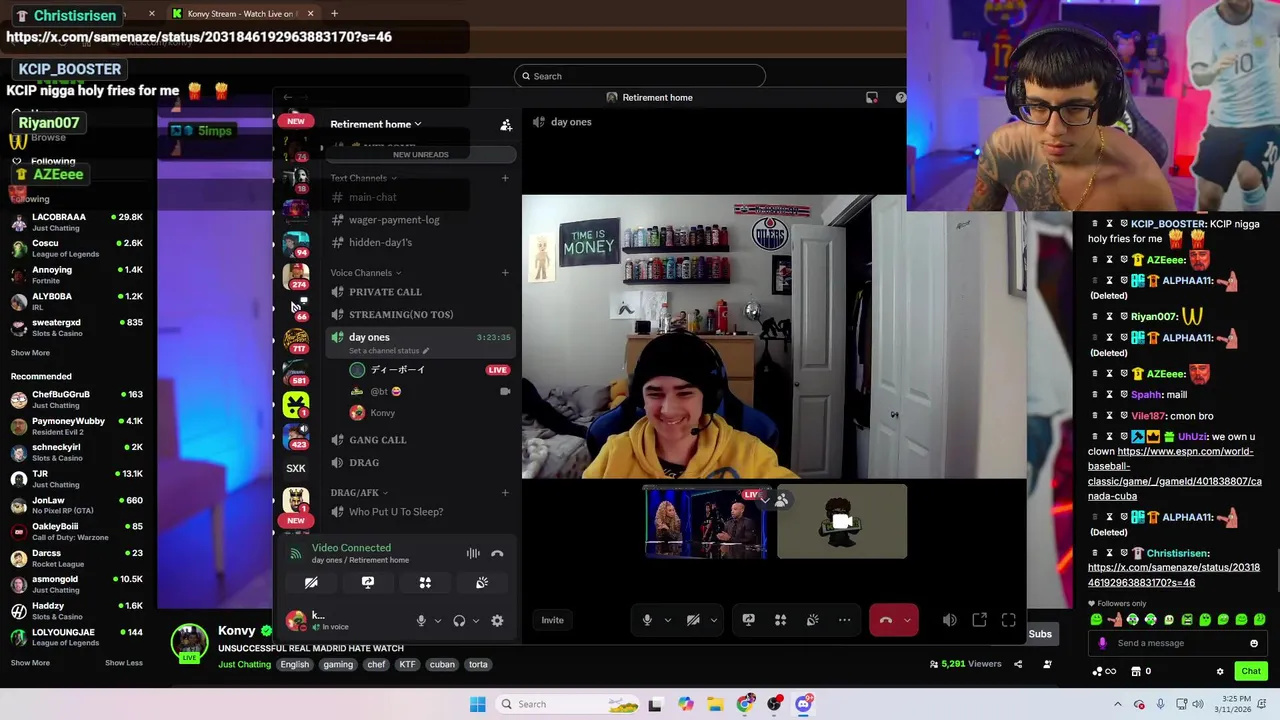Open main-chat text channel
1280x720 pixels.
420,197
